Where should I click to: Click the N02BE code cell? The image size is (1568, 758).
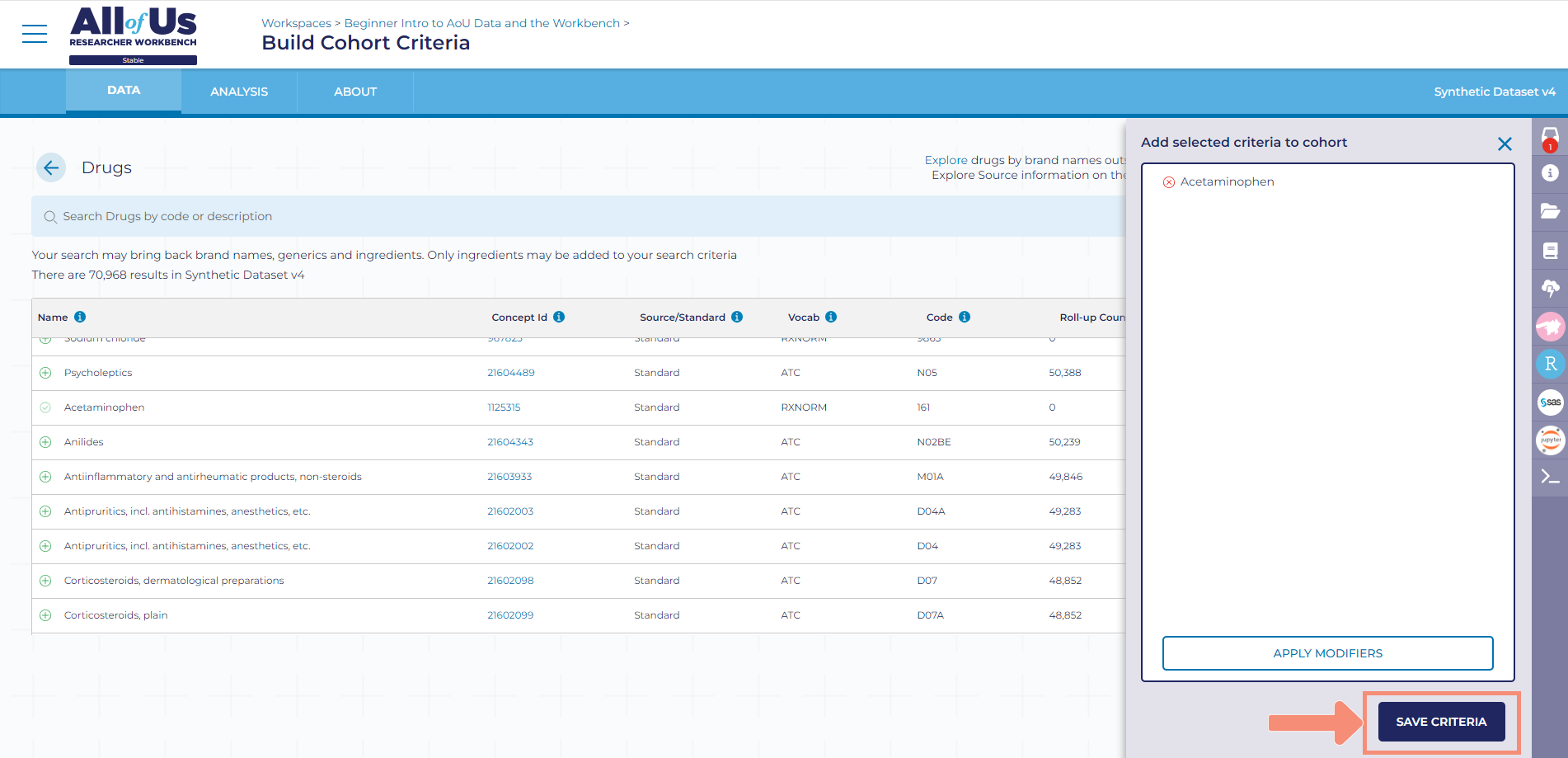(934, 442)
